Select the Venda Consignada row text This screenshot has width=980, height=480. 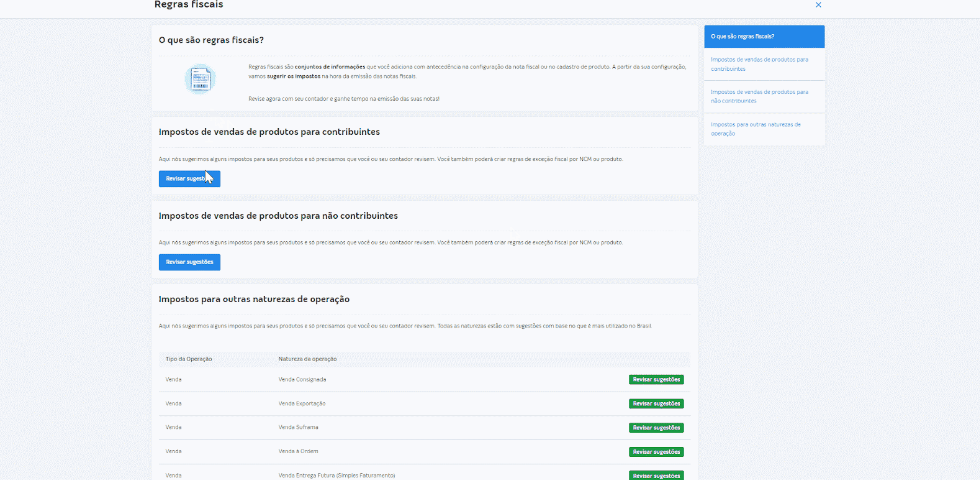(x=302, y=380)
